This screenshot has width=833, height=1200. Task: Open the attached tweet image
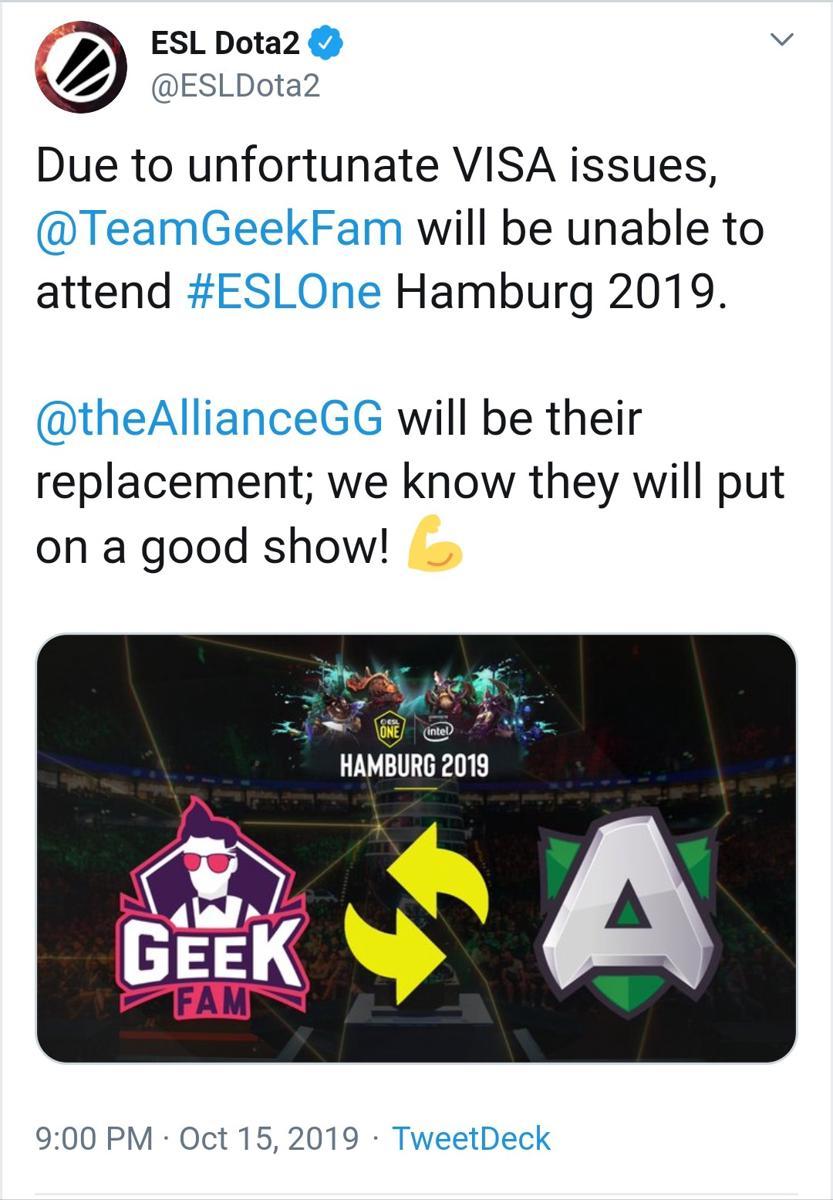pos(416,847)
